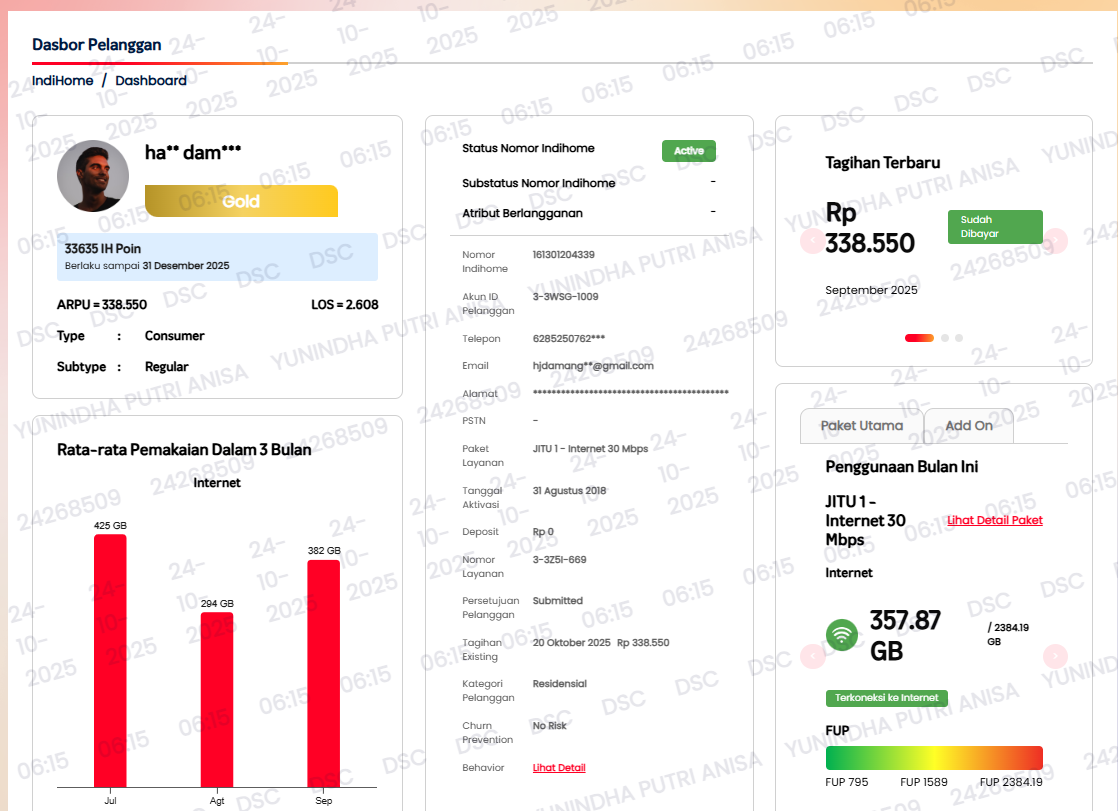Screen dimensions: 1118x811
Task: Click the Terkoneksi ke Internet badge
Action: [887, 698]
